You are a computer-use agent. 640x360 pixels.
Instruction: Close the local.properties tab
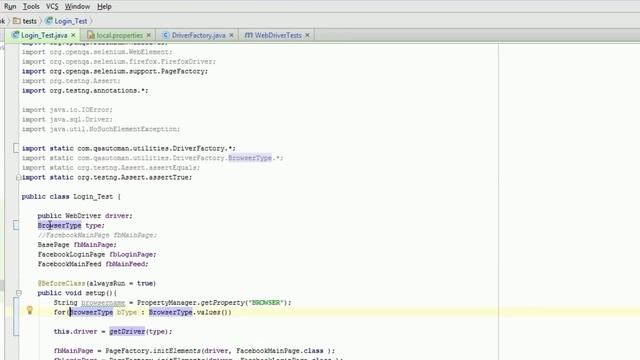click(x=149, y=36)
